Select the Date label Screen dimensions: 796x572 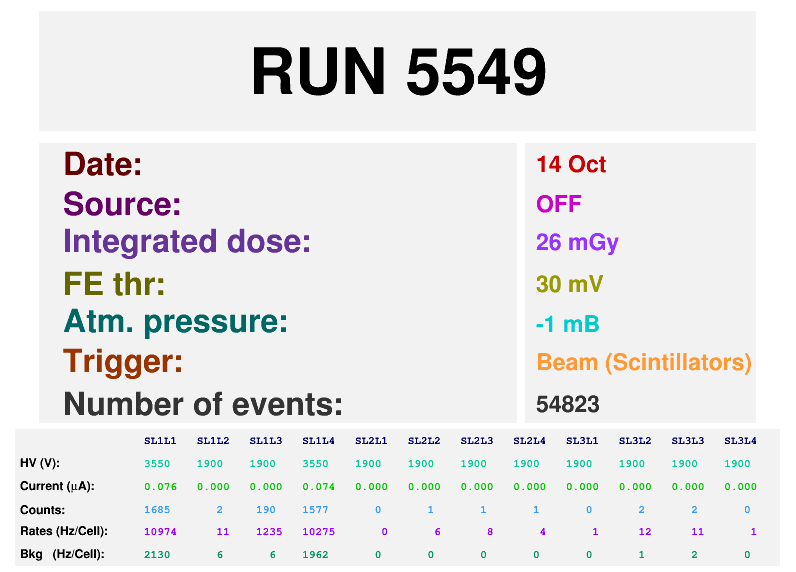pos(103,164)
